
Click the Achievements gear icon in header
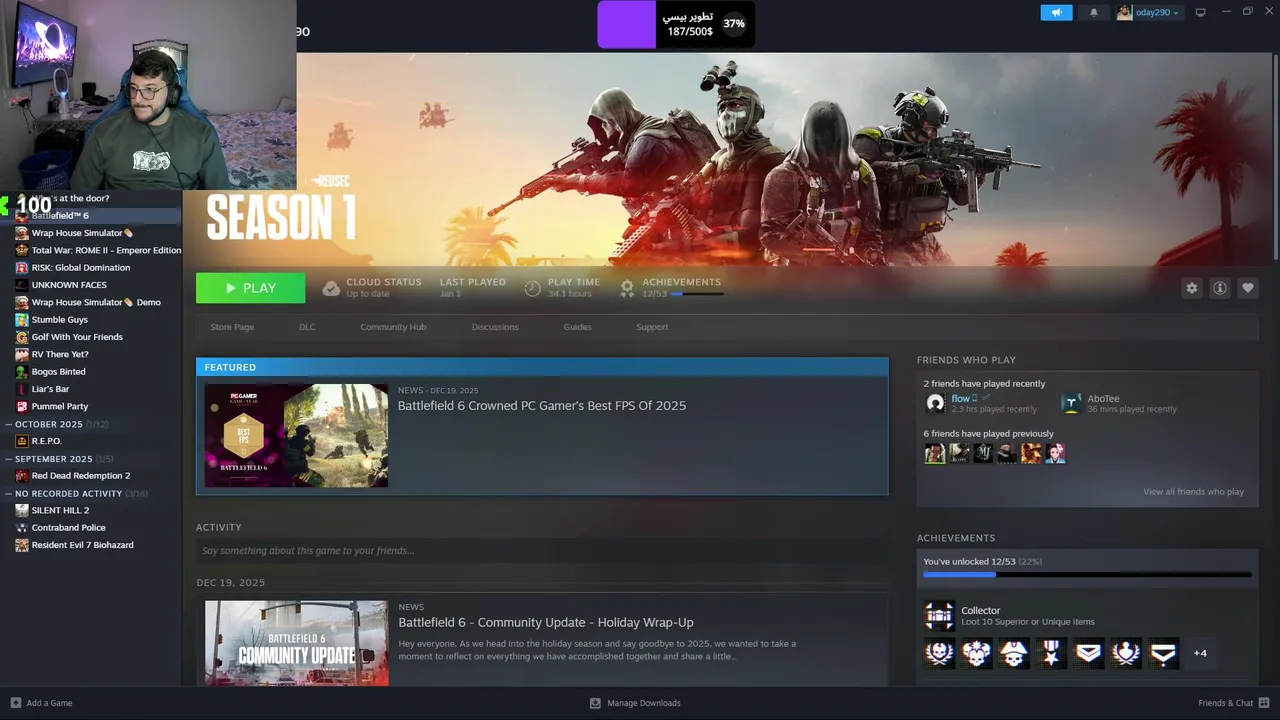pyautogui.click(x=627, y=288)
